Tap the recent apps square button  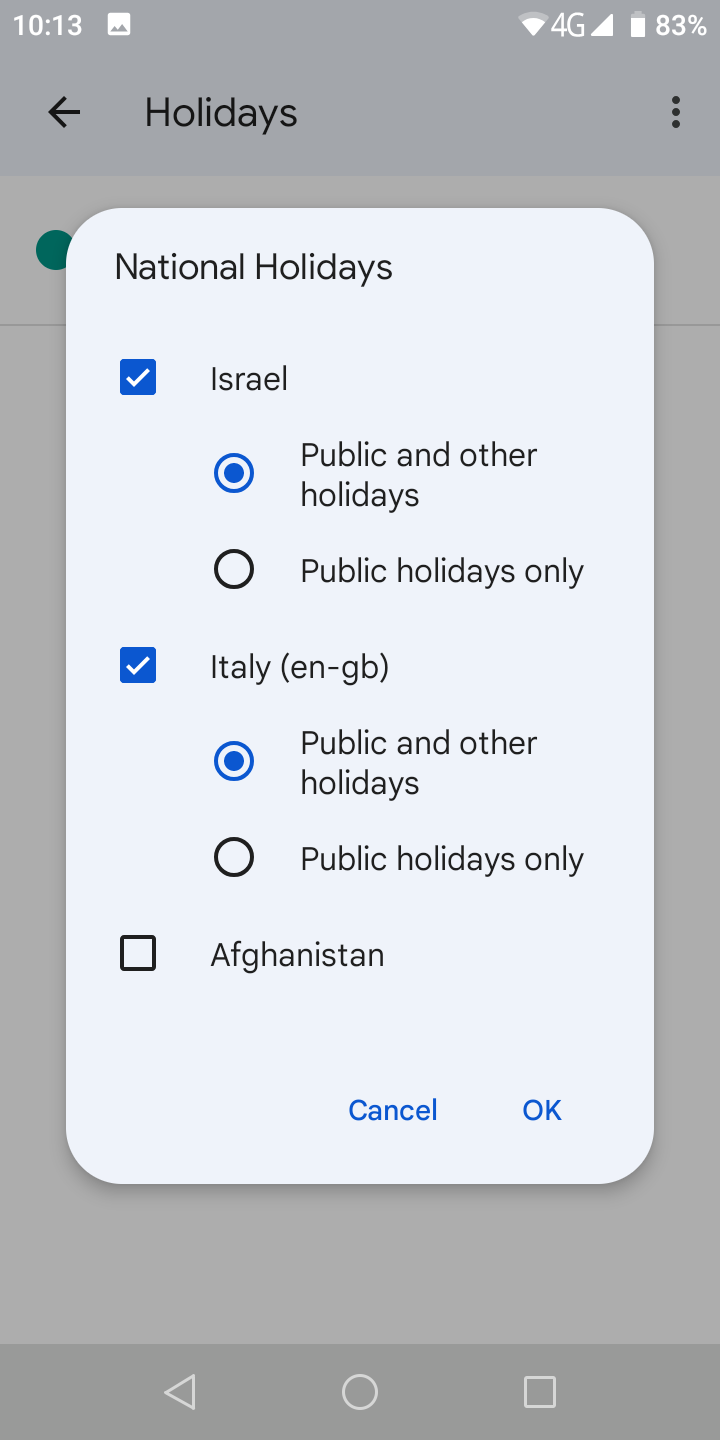(540, 1391)
